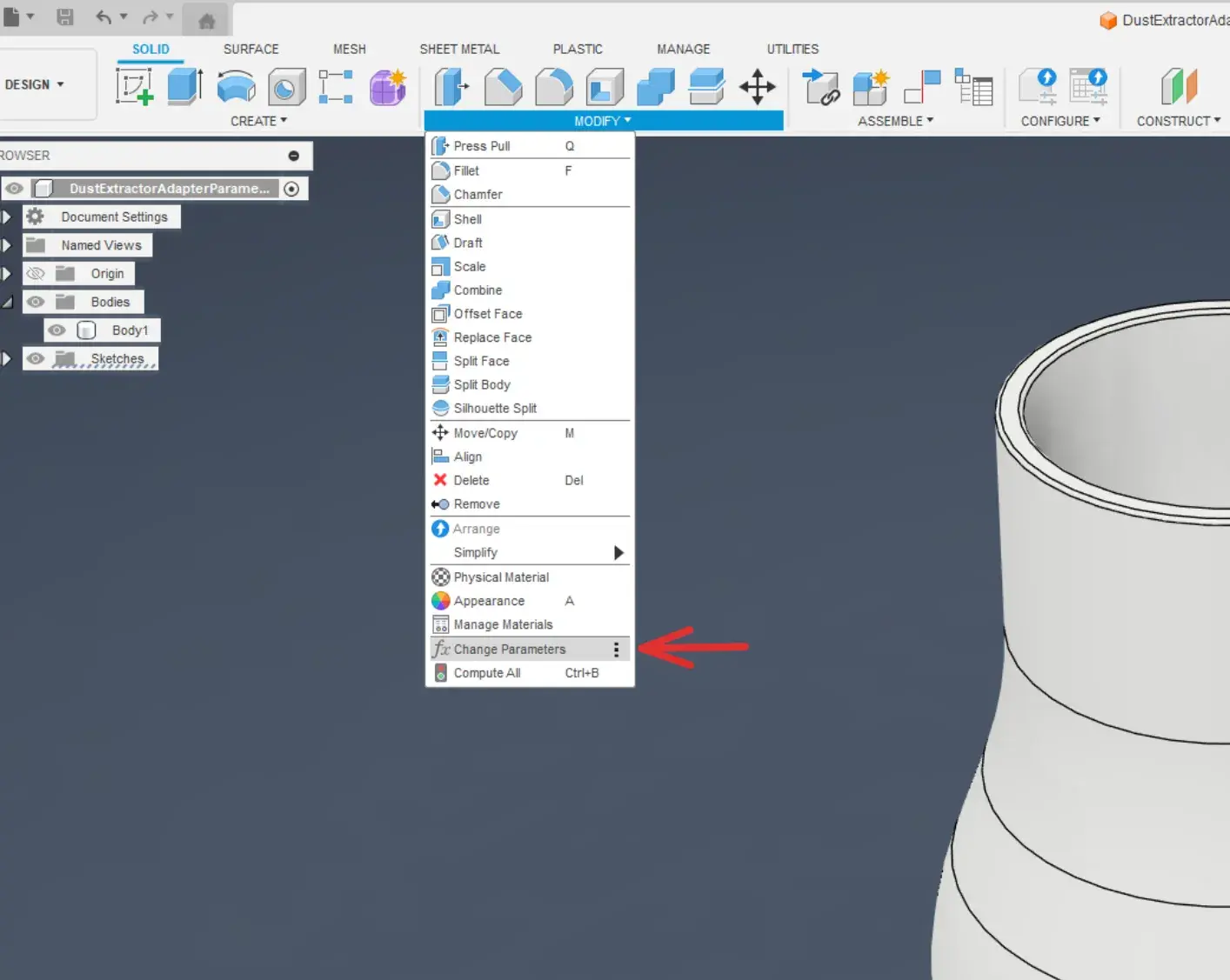Click the Joint toolbar icon

point(922,87)
